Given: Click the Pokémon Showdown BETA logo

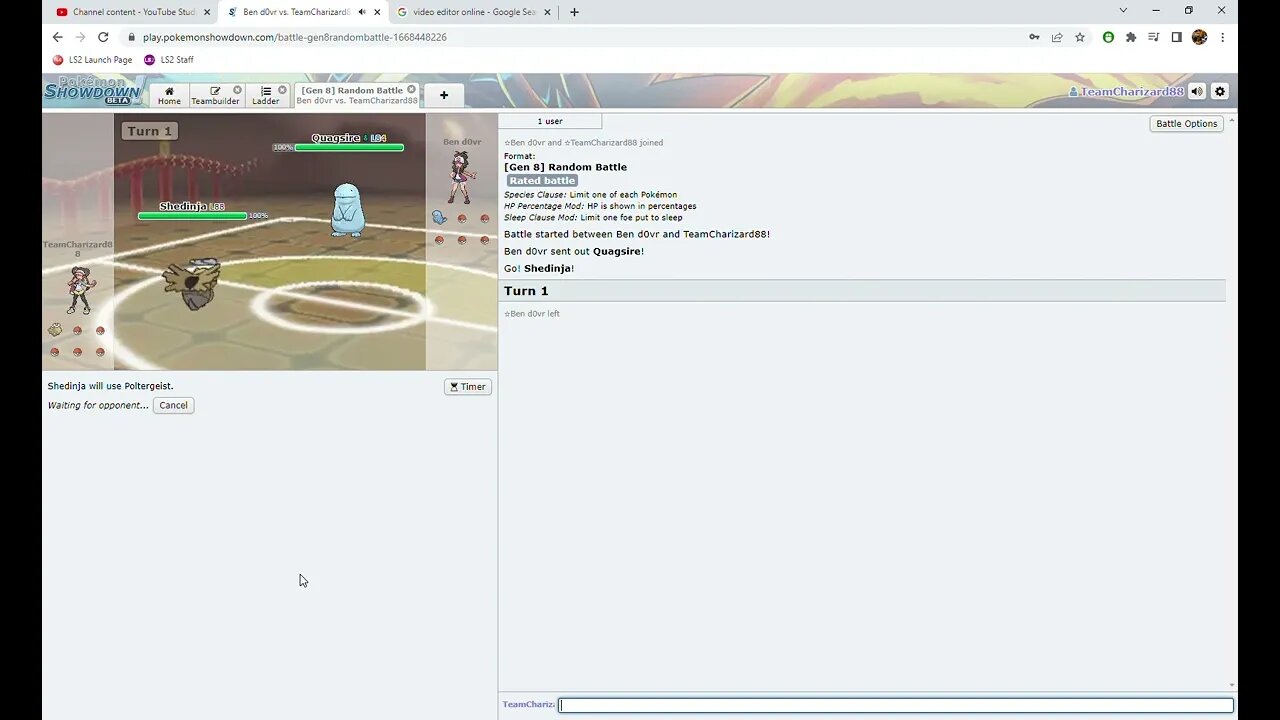Looking at the screenshot, I should [93, 91].
